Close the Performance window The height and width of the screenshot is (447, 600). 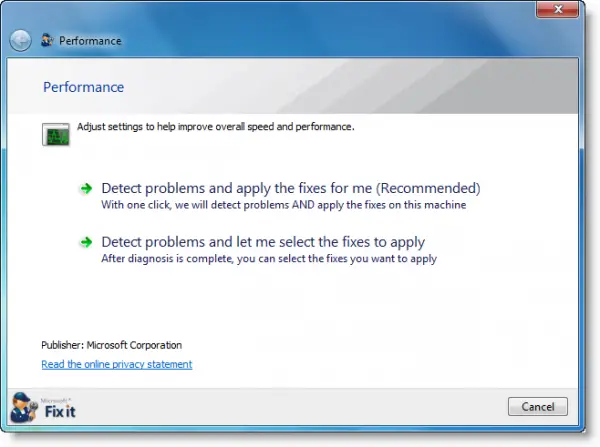[558, 9]
